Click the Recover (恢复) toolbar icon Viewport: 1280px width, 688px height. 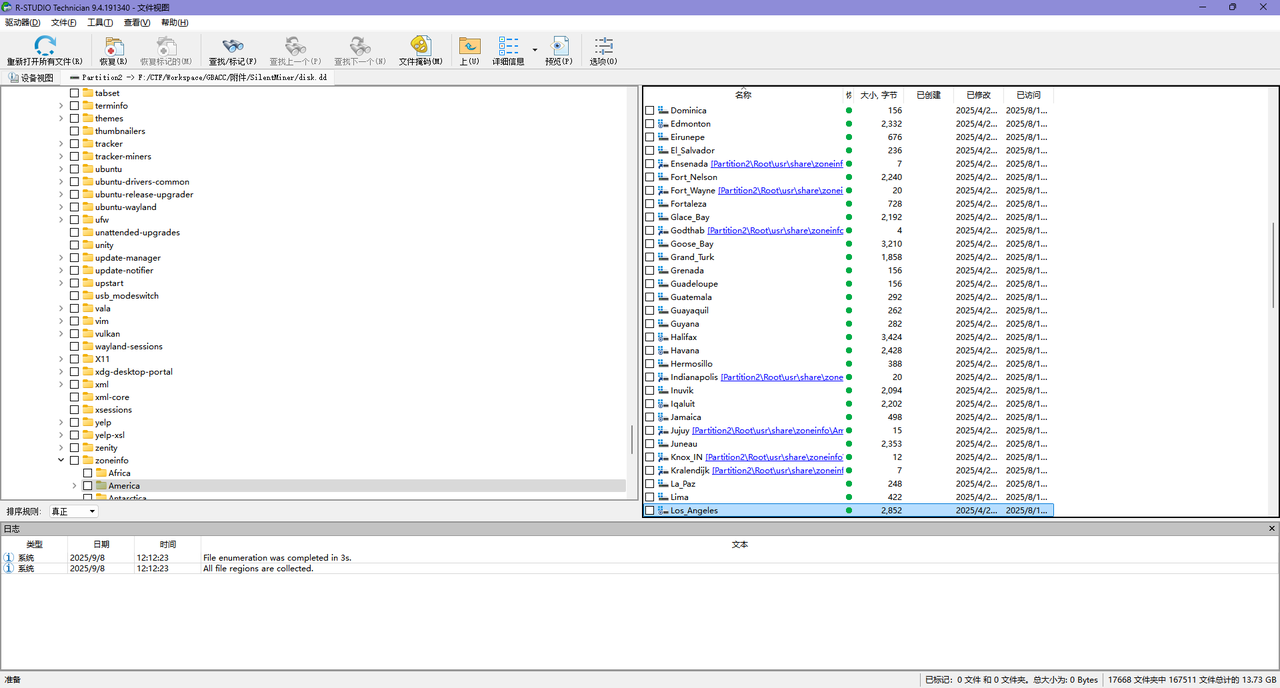pos(114,46)
